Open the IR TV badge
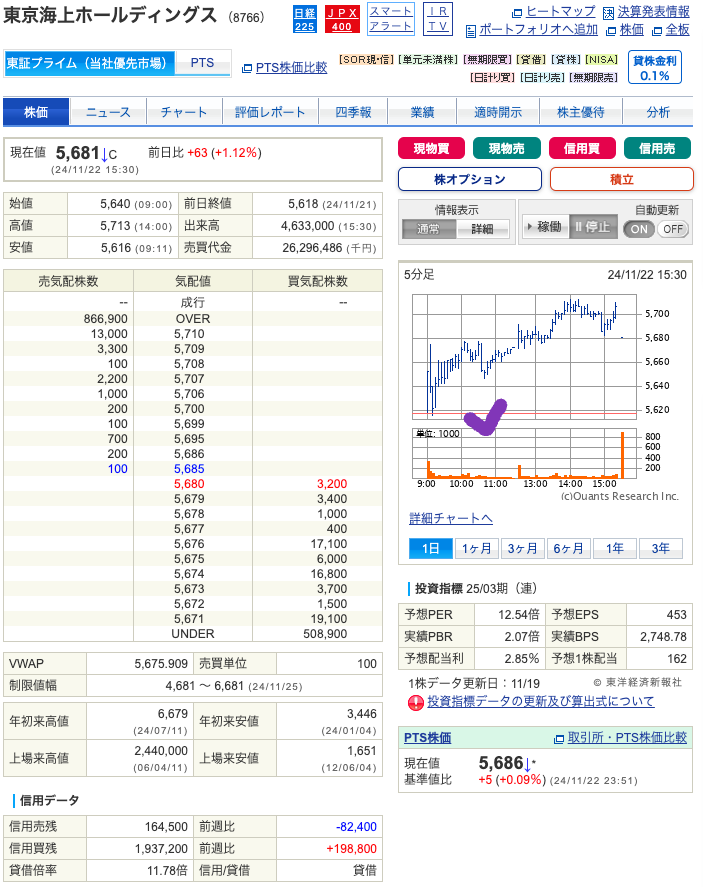The height and width of the screenshot is (887, 703). point(438,19)
